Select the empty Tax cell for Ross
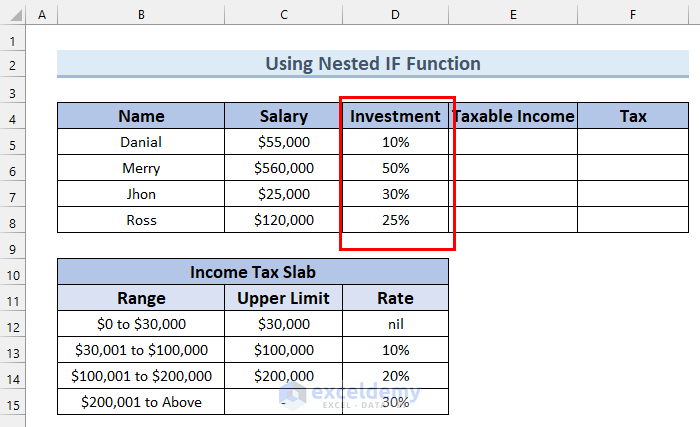The height and width of the screenshot is (427, 700). [x=633, y=220]
